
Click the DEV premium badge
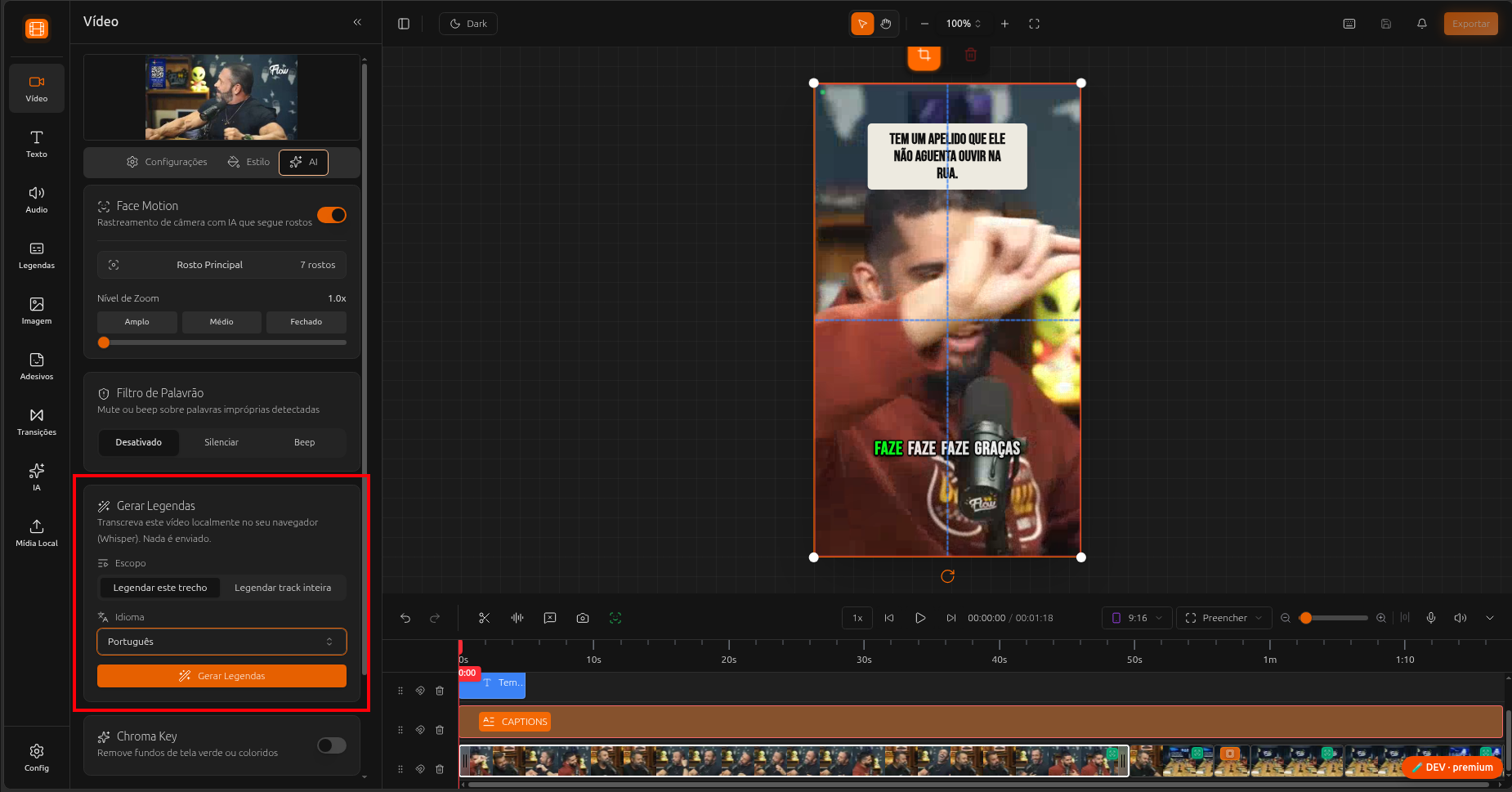[1452, 767]
